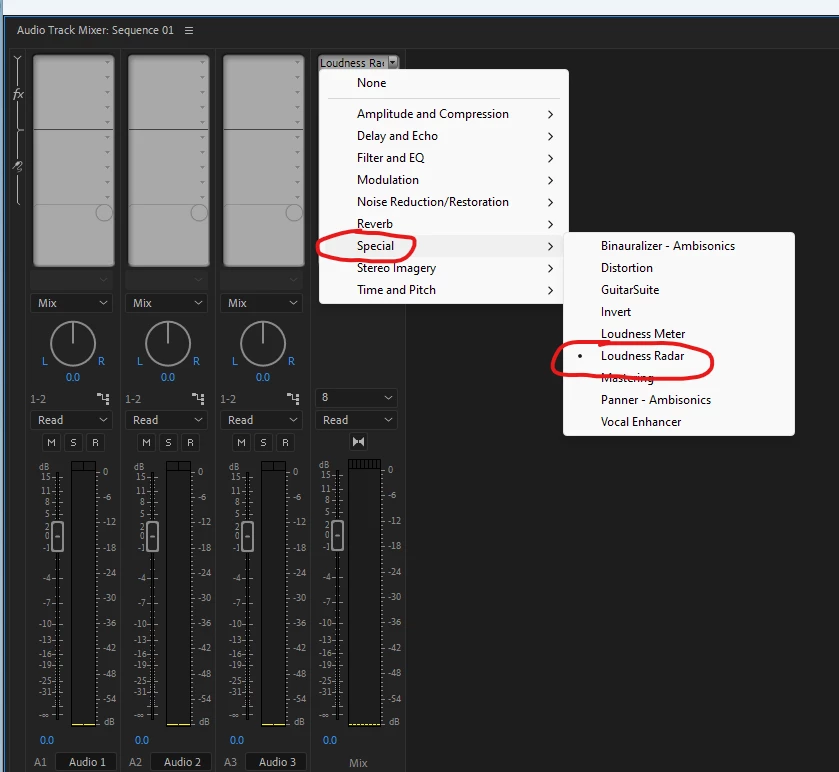Click Audio 2 volume value 0.0 above A2
The height and width of the screenshot is (772, 839).
pyautogui.click(x=142, y=740)
